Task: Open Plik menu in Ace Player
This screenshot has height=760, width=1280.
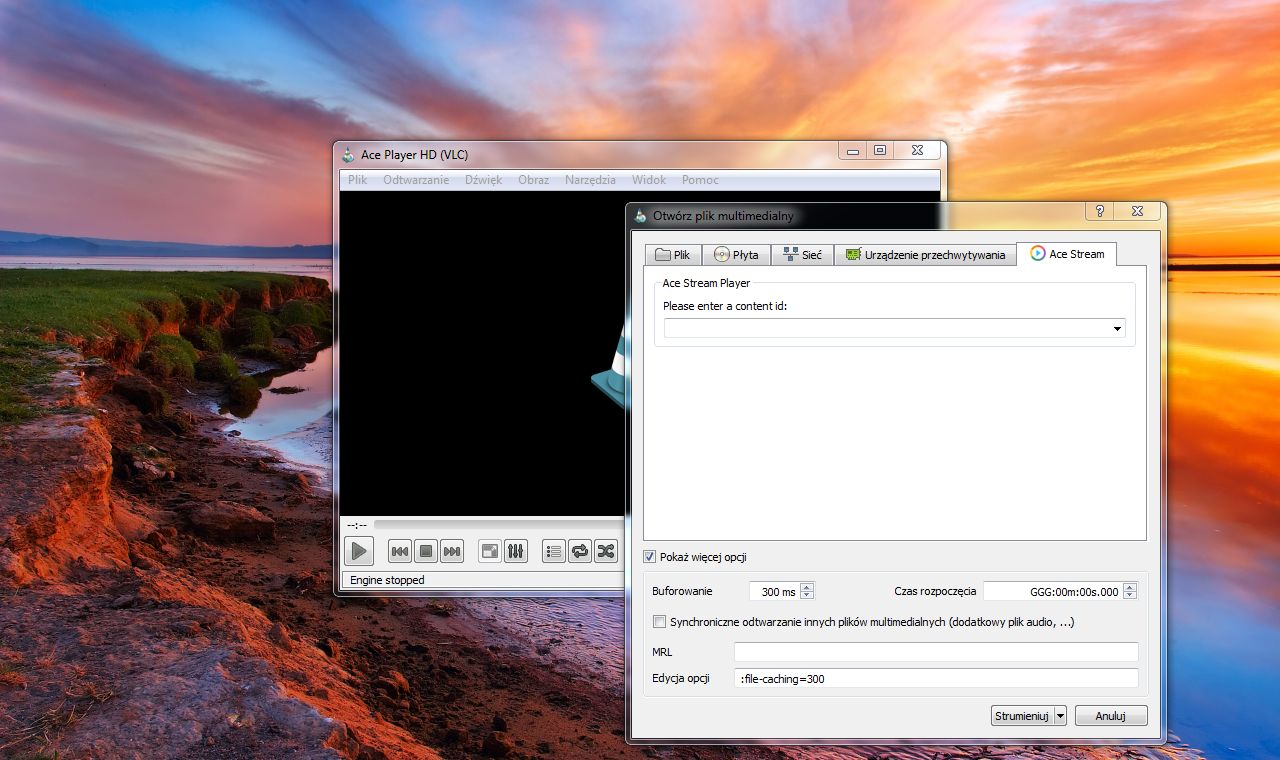Action: point(358,180)
